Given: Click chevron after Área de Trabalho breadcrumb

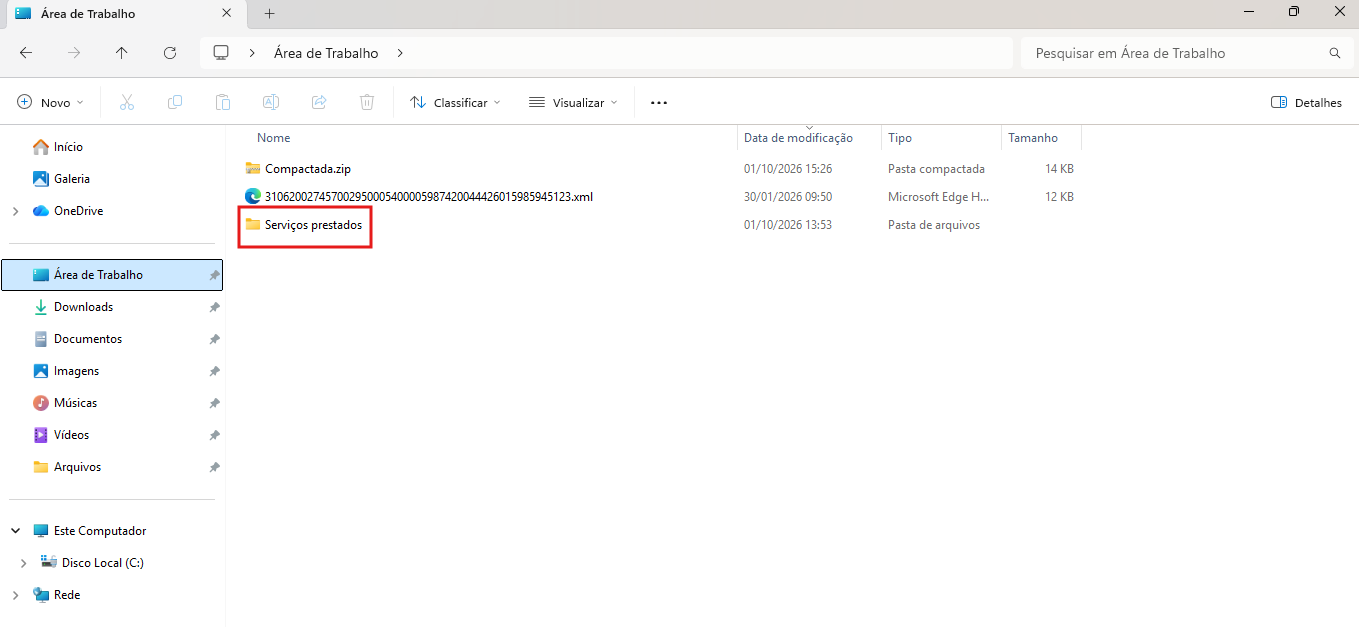Looking at the screenshot, I should [400, 53].
